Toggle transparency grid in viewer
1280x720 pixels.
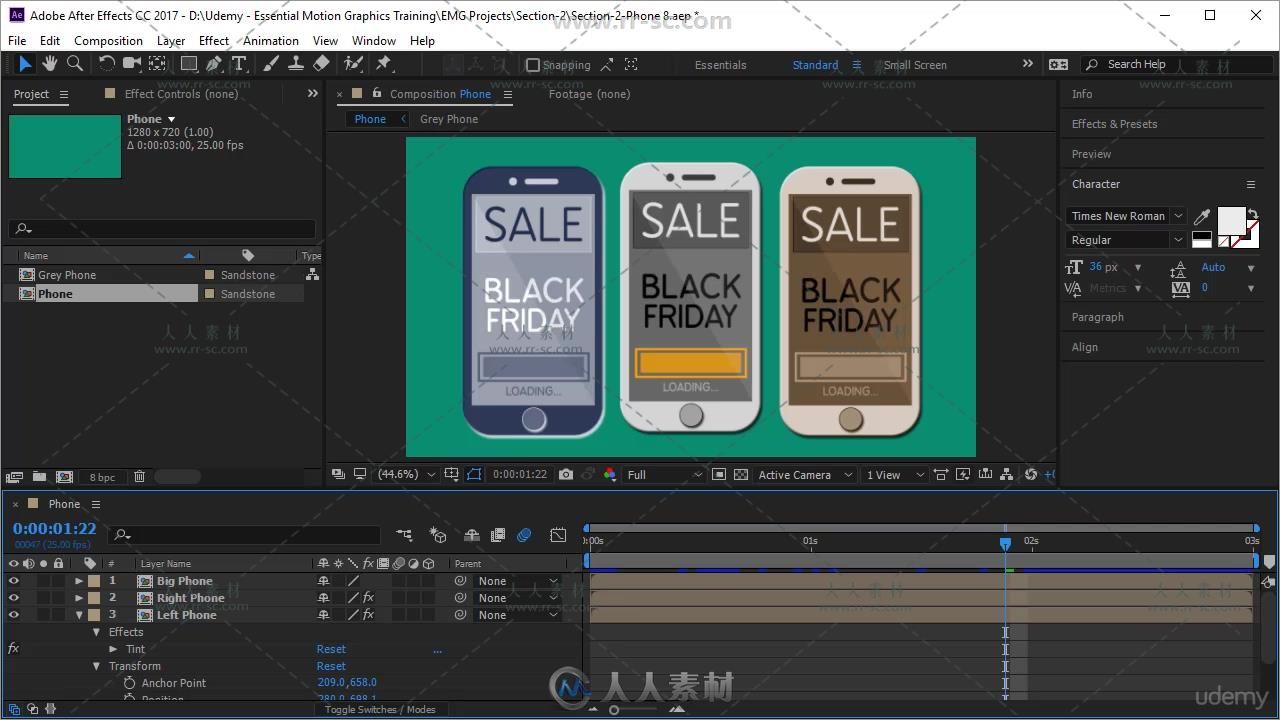coord(740,475)
